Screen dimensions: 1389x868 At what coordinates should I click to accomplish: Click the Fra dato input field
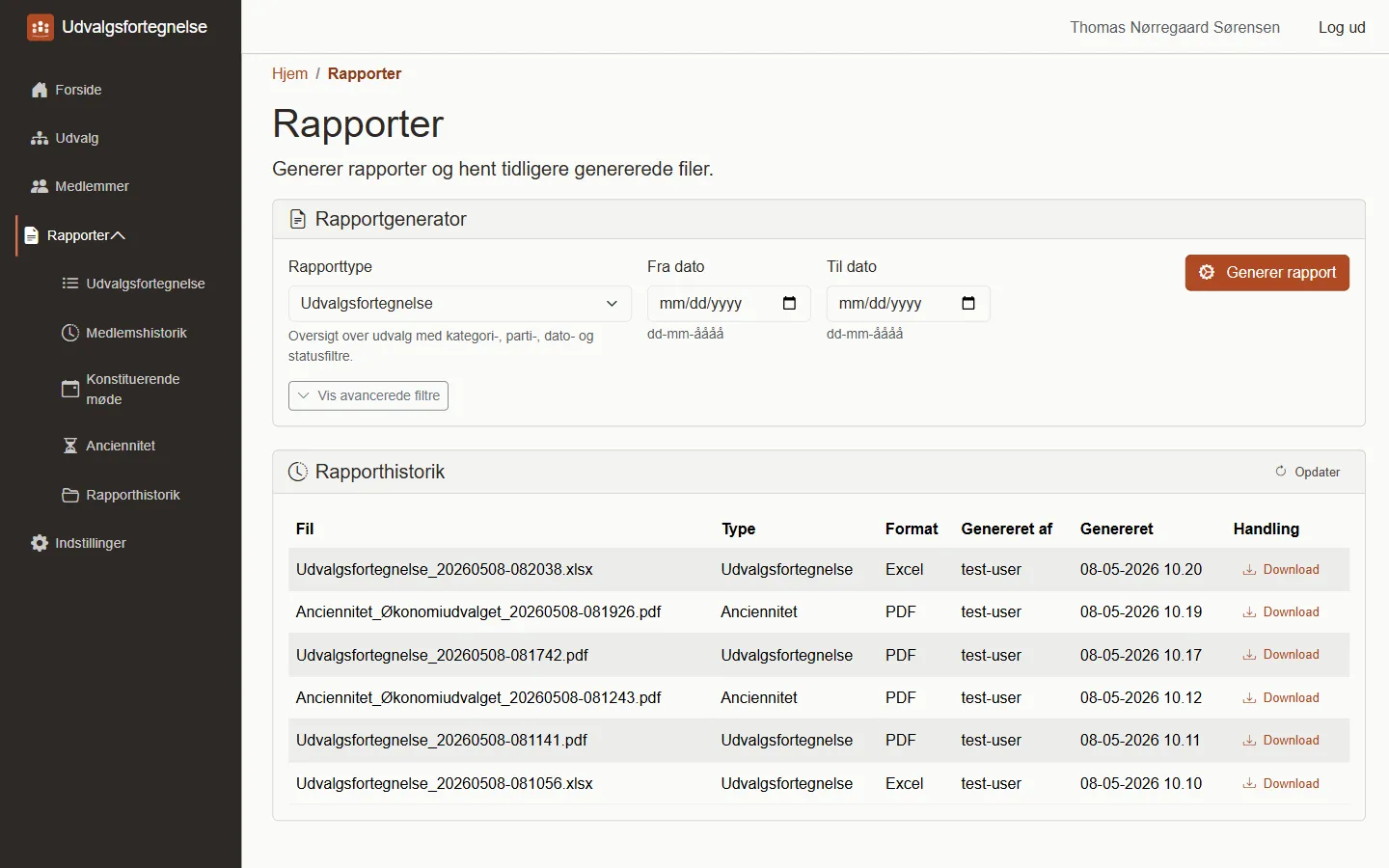[x=728, y=304]
